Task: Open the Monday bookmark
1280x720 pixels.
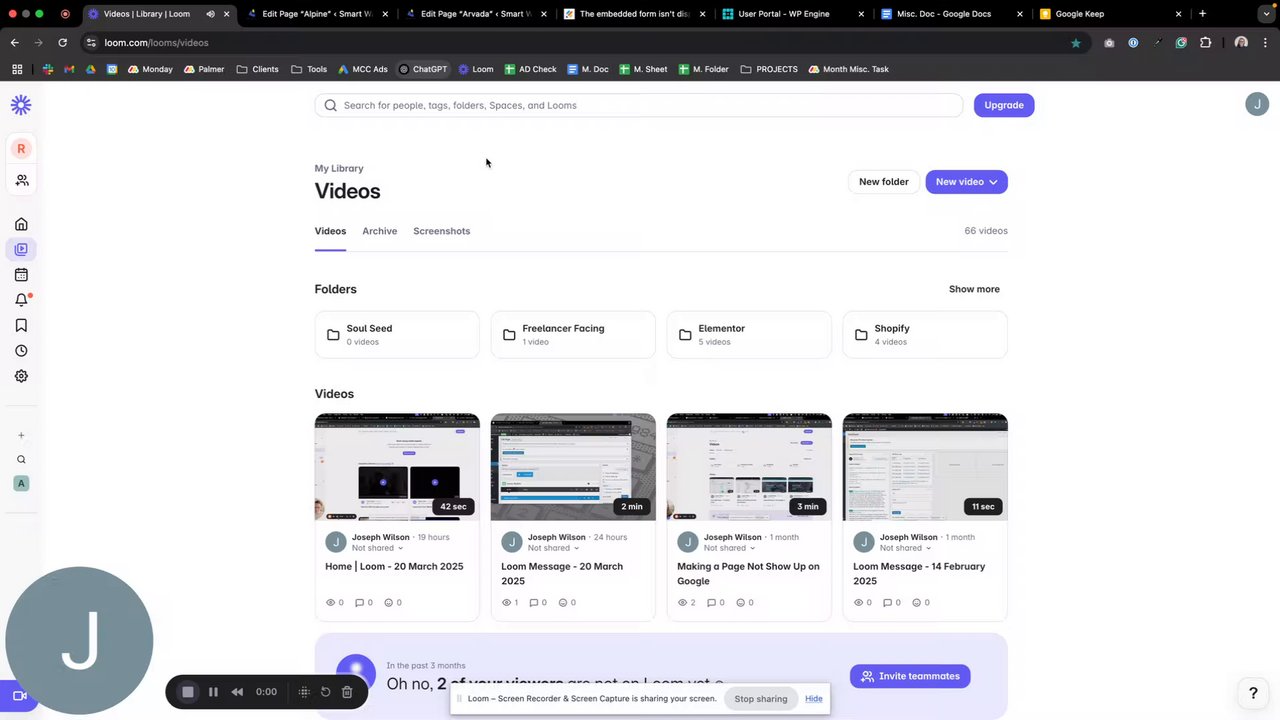Action: tap(150, 69)
